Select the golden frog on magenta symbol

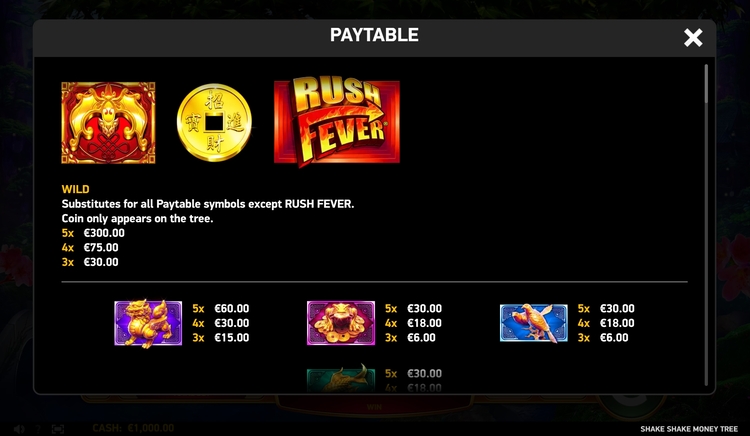click(341, 323)
